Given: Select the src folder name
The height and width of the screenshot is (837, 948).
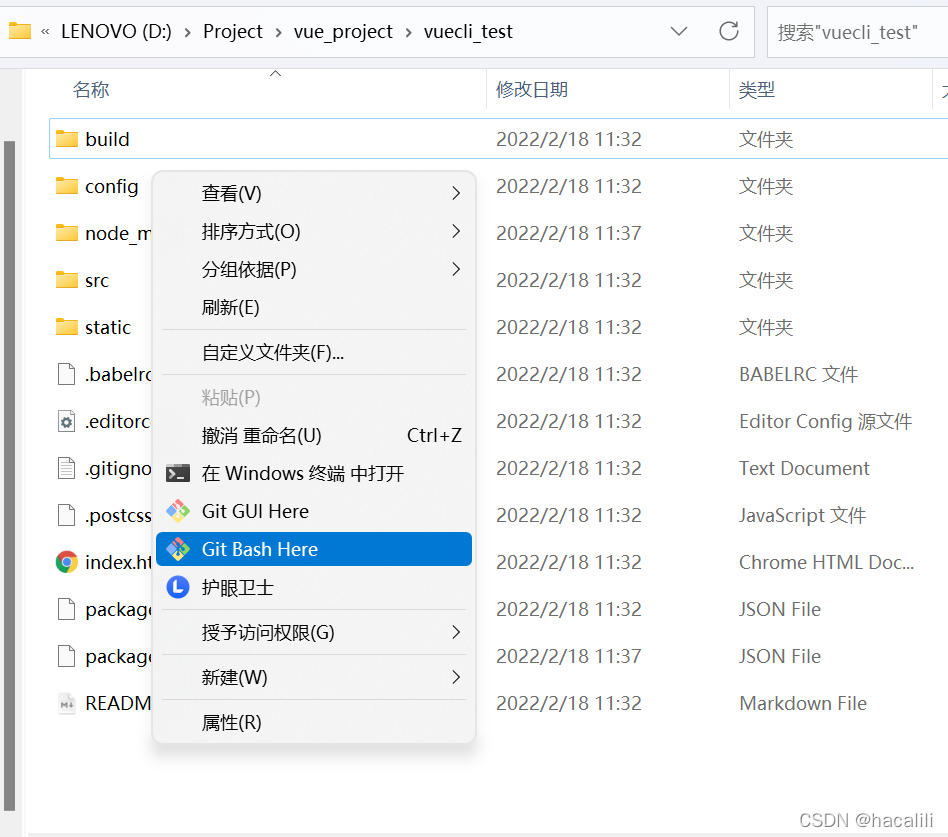Looking at the screenshot, I should (97, 281).
